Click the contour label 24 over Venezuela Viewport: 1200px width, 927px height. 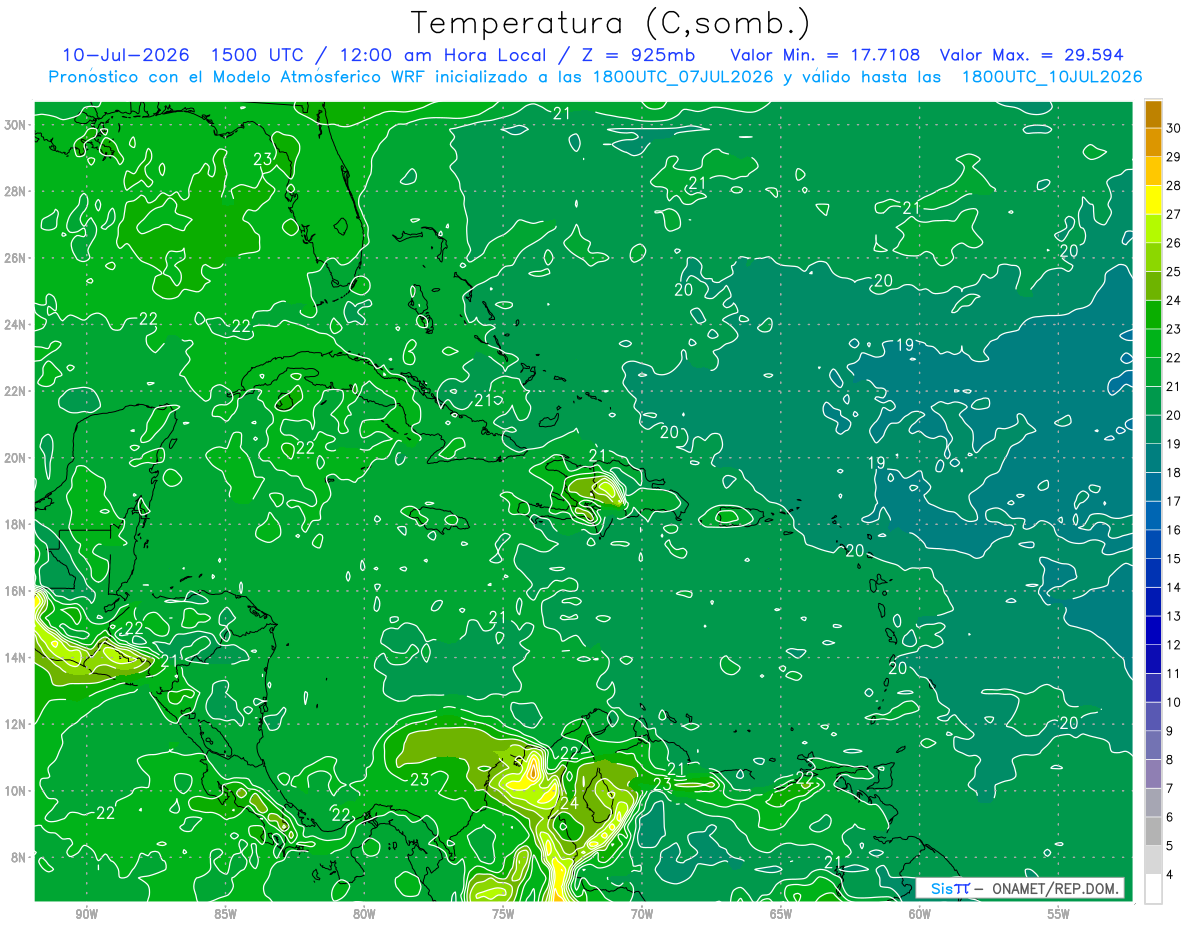coord(569,803)
